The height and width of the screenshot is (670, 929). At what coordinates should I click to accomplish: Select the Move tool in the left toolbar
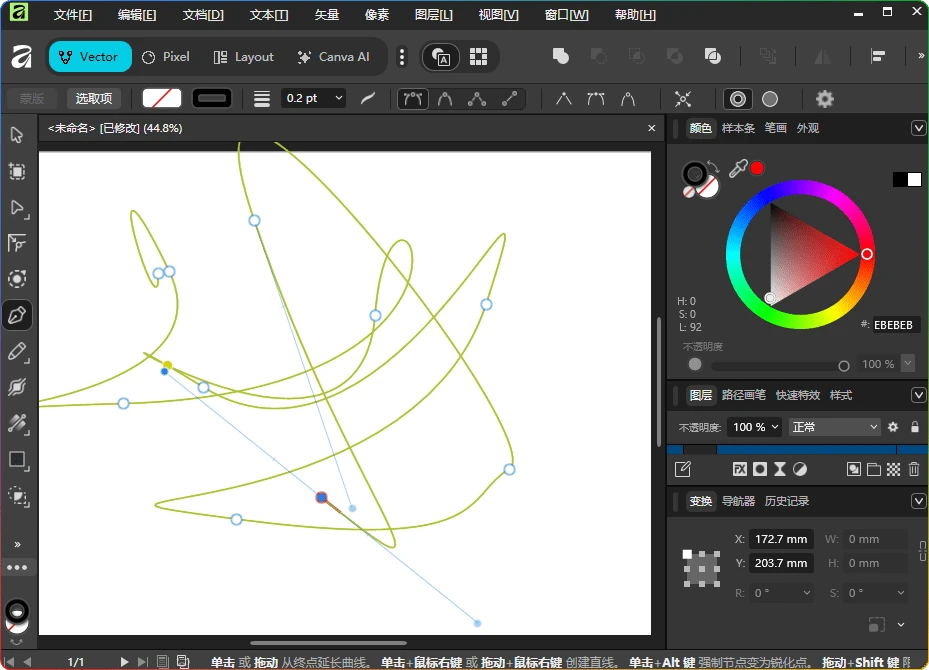tap(16, 134)
